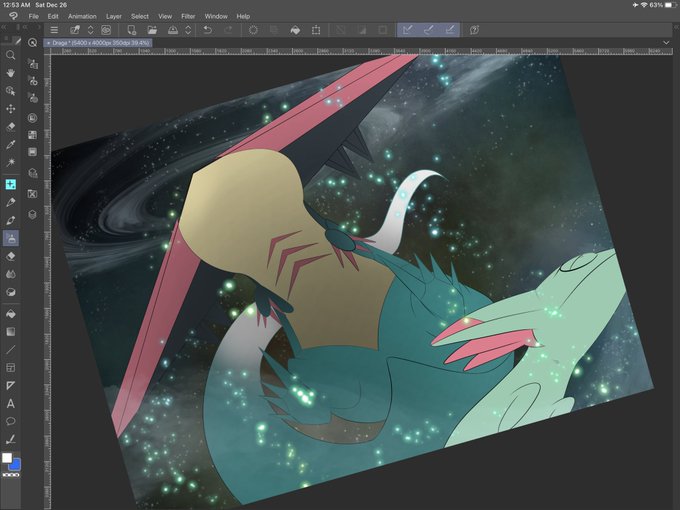Select the Text tool
This screenshot has width=680, height=510.
pos(10,404)
